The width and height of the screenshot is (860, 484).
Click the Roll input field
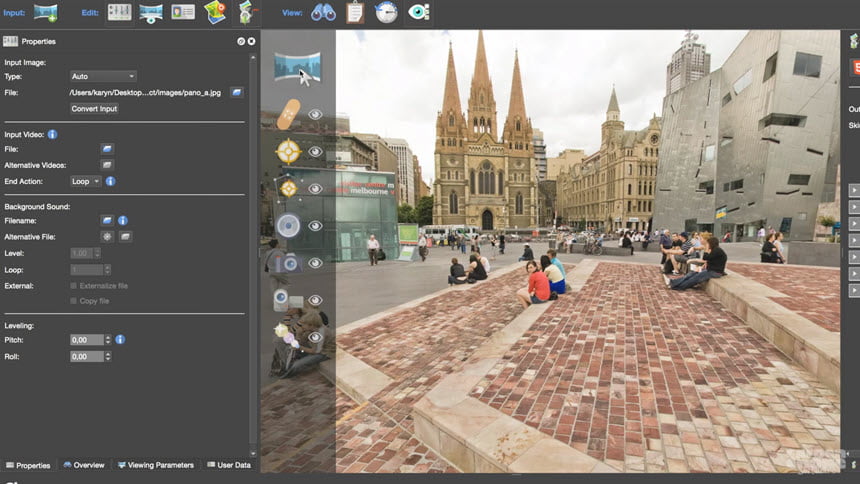click(87, 356)
